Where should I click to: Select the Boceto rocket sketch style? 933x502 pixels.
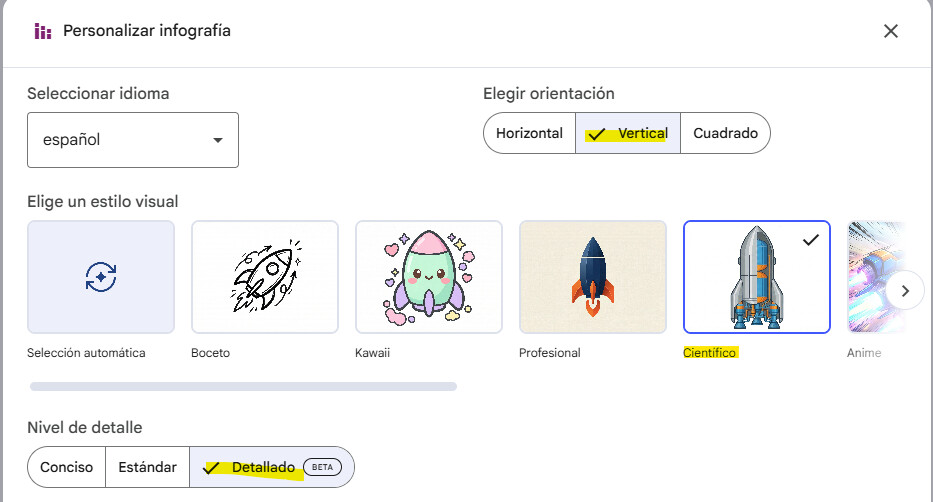(265, 277)
